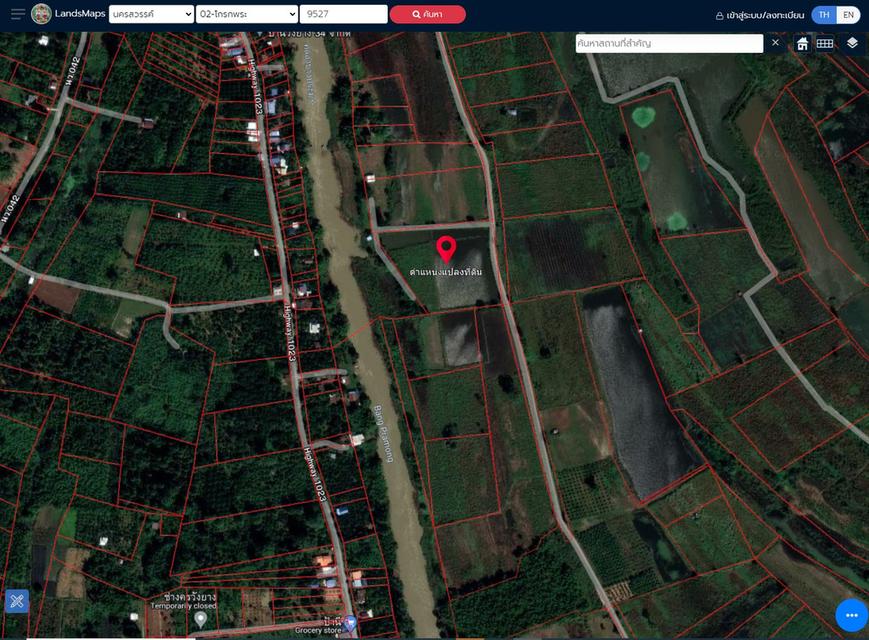This screenshot has width=869, height=640.
Task: Expand the district dropdown 02-โกรกพระ
Action: pos(246,14)
